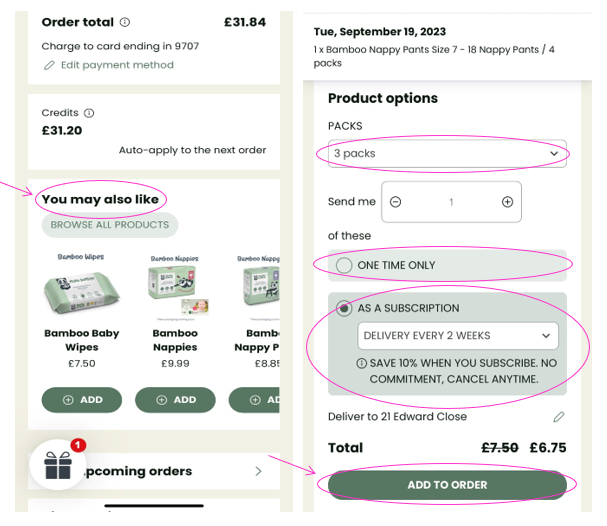Open the Edit payment method link
The width and height of the screenshot is (607, 526).
pyautogui.click(x=117, y=65)
